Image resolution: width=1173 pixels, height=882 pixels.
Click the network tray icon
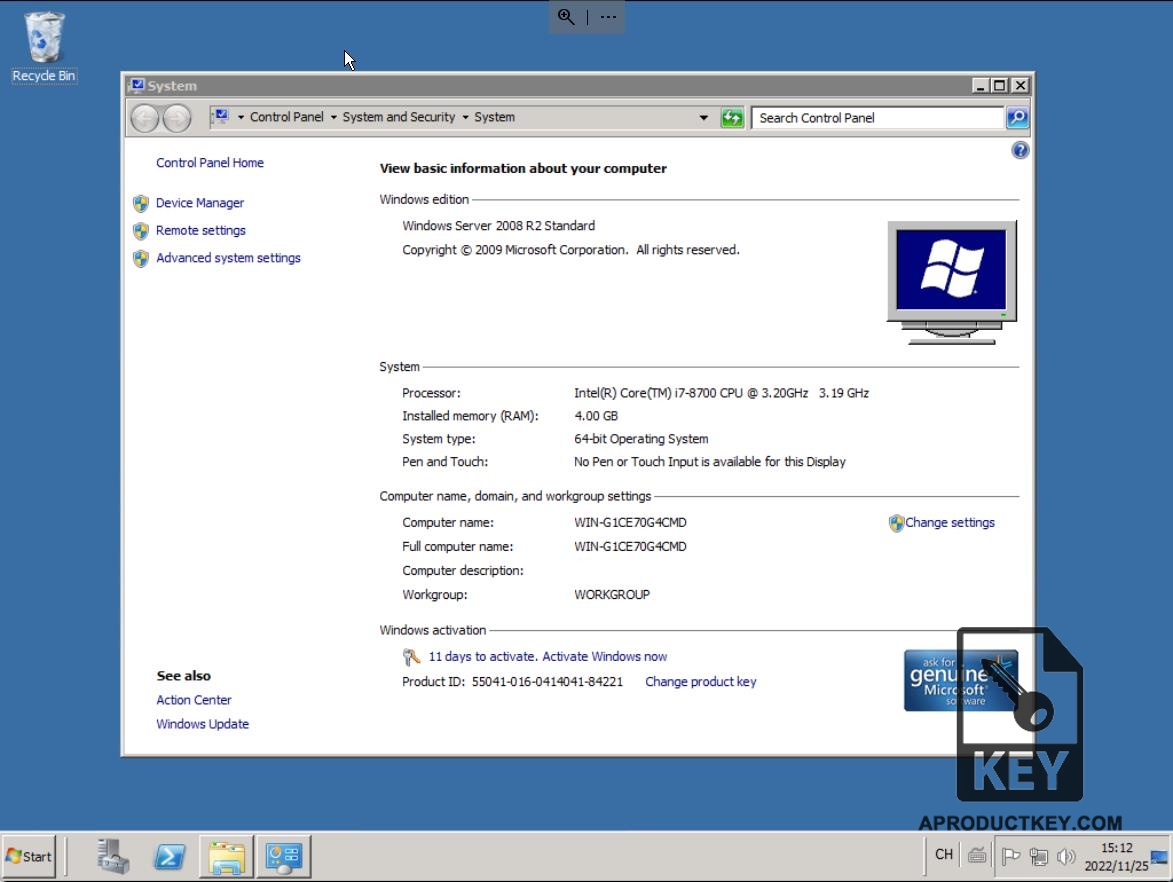(x=1038, y=856)
